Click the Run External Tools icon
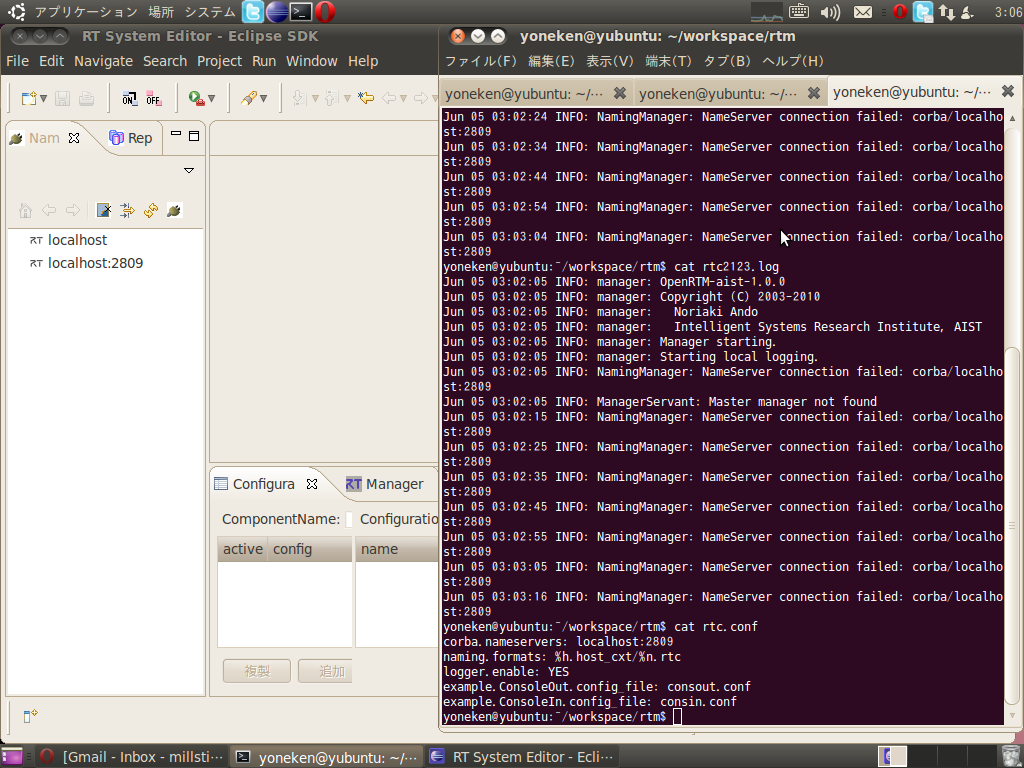The width and height of the screenshot is (1024, 768). [x=196, y=99]
